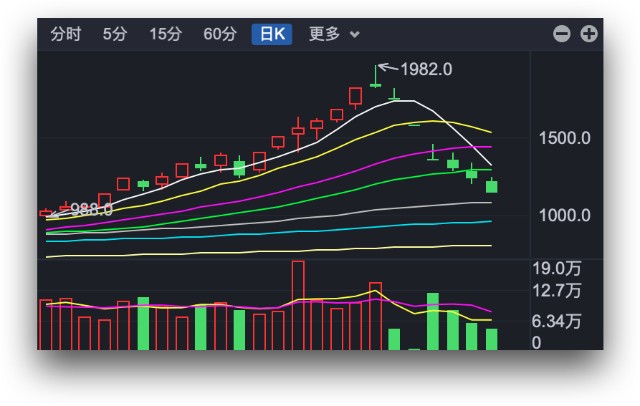640x406 pixels.
Task: Click the last green candlestick on the right
Action: (492, 186)
